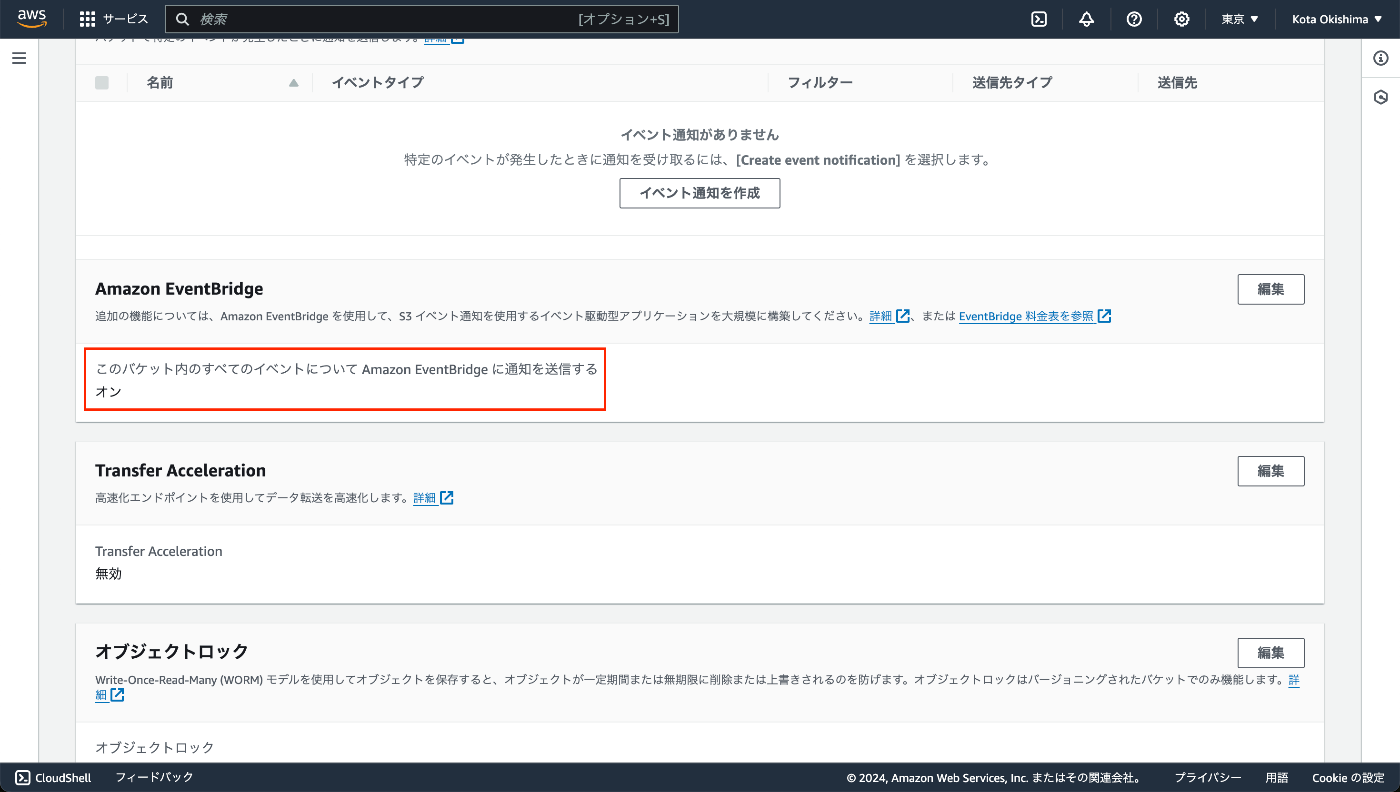Edit the Transfer Acceleration settings
Image resolution: width=1400 pixels, height=792 pixels.
pyautogui.click(x=1271, y=471)
